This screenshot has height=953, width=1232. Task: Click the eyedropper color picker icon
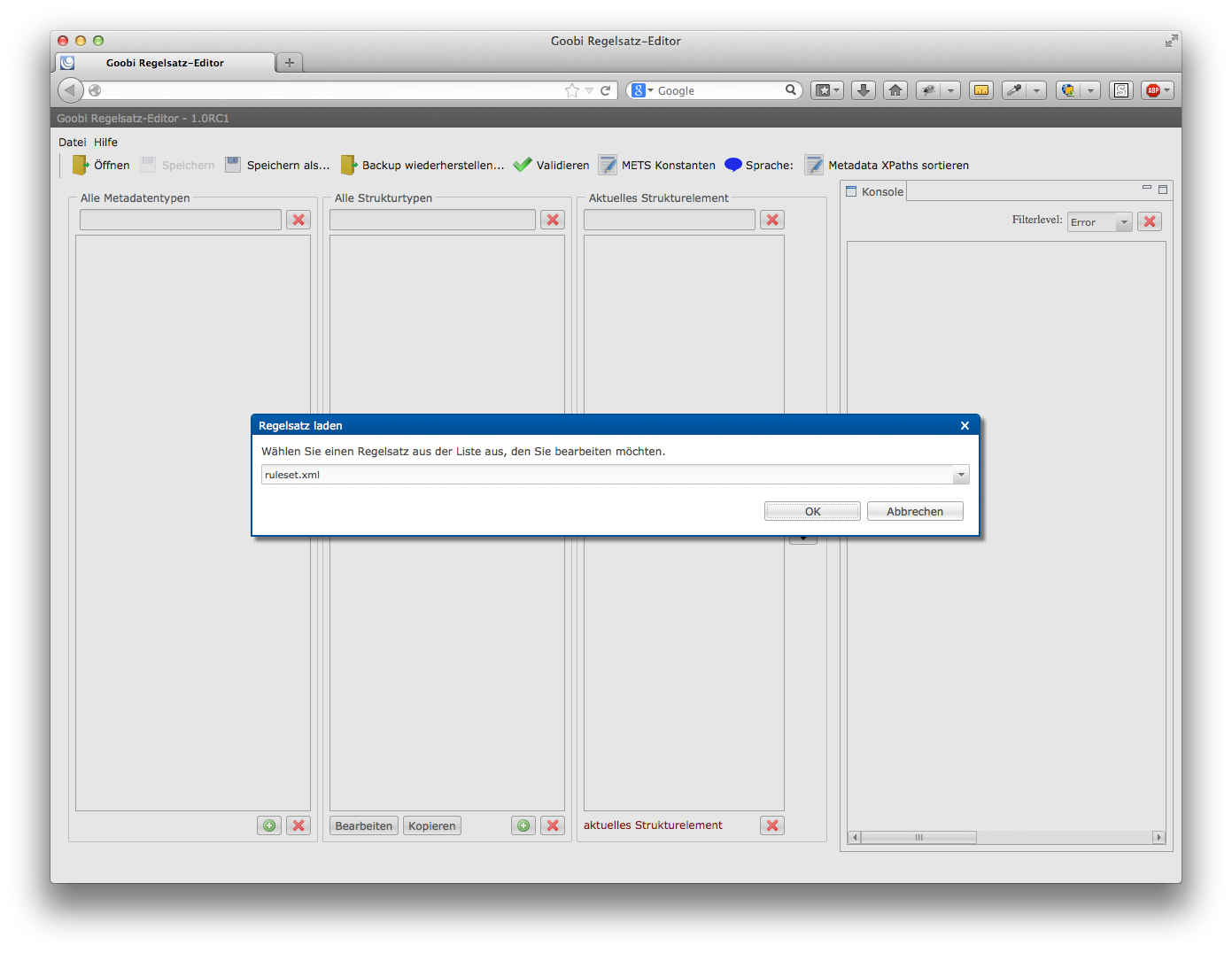[x=1014, y=90]
